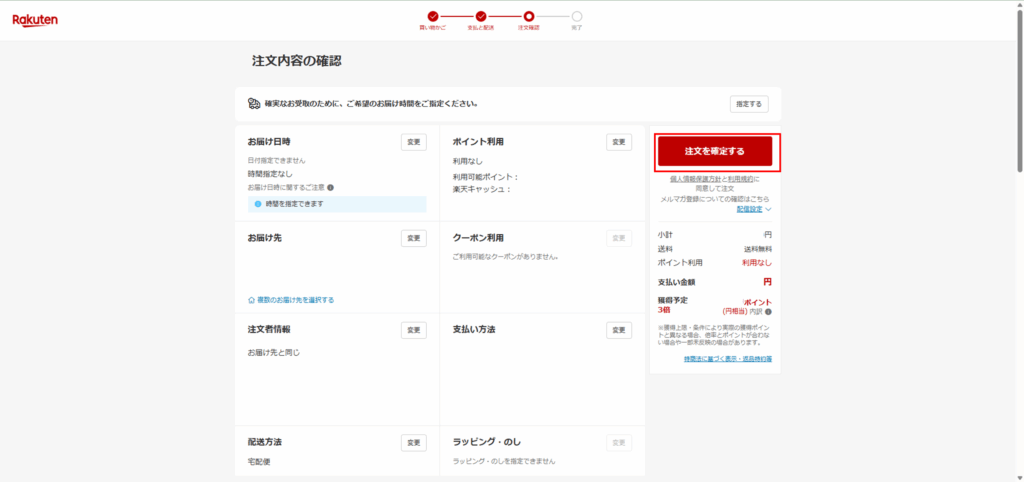
Task: Click info icon beside お届け日時に関するご注意
Action: click(331, 187)
